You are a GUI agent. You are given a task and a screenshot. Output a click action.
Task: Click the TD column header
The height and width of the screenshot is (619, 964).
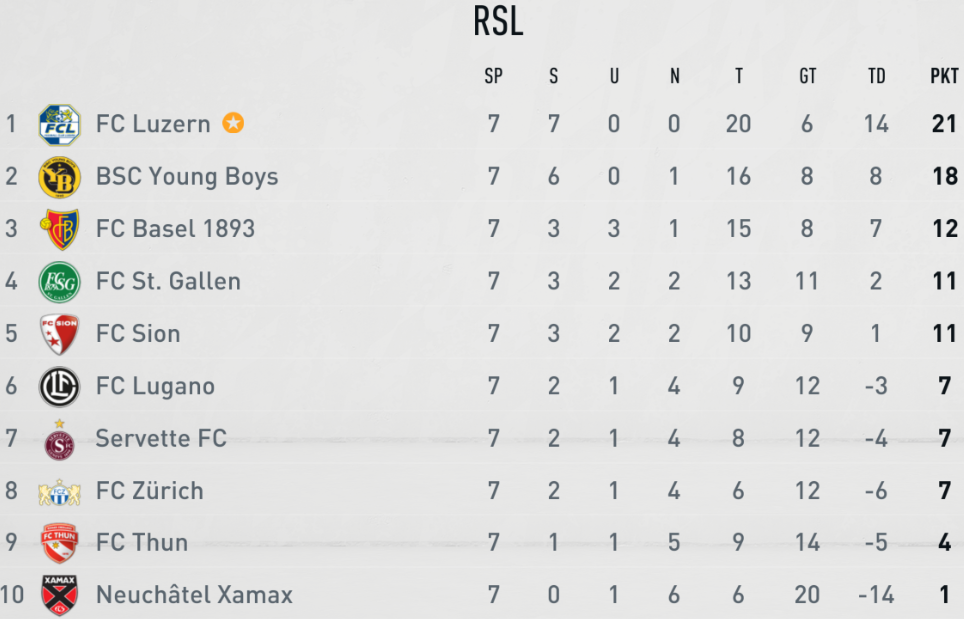876,76
